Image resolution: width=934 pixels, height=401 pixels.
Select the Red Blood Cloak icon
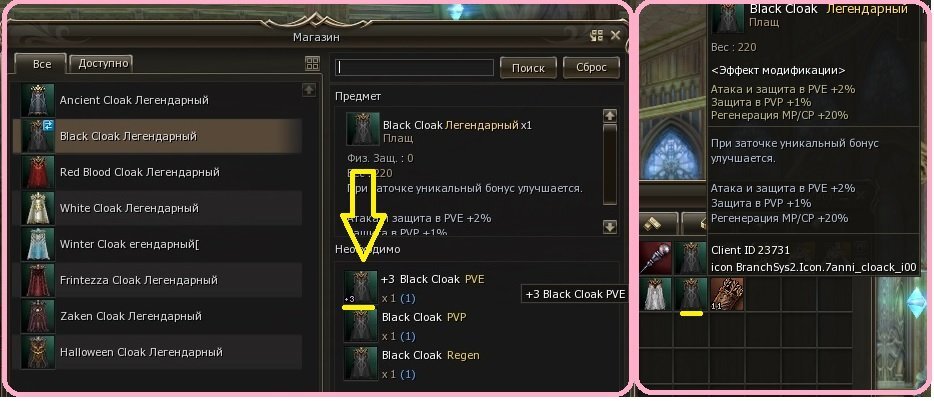point(38,172)
